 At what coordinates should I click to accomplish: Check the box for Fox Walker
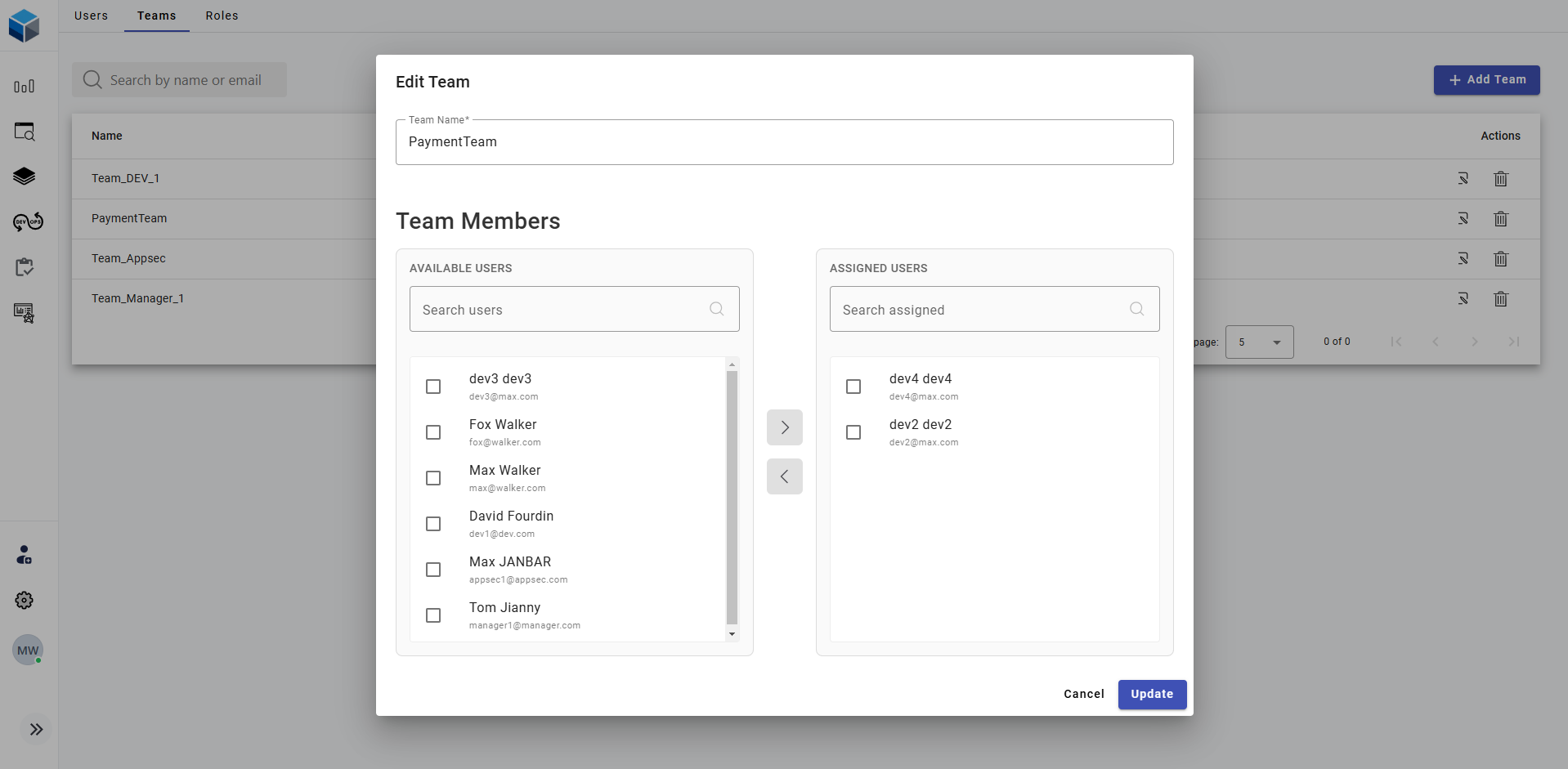[433, 432]
